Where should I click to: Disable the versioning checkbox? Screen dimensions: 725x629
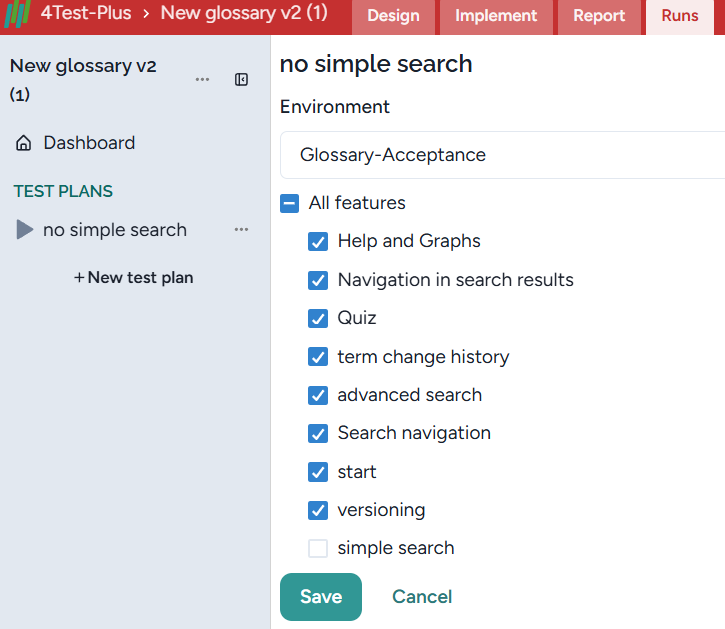tap(318, 510)
